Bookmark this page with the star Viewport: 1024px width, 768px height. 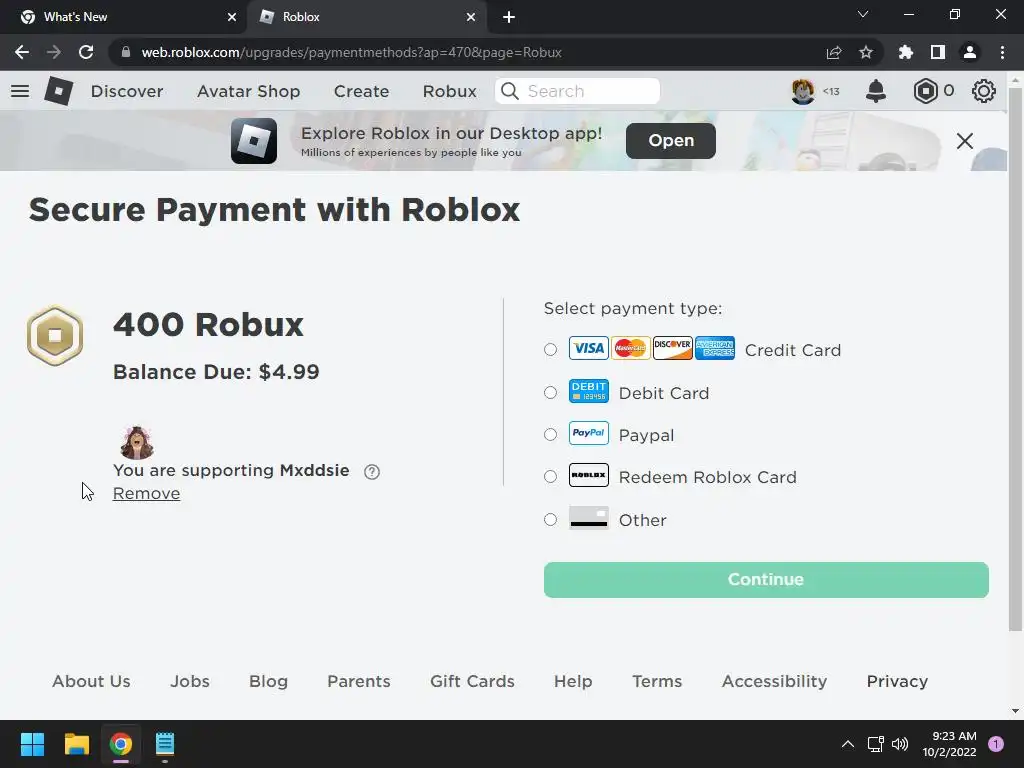866,52
